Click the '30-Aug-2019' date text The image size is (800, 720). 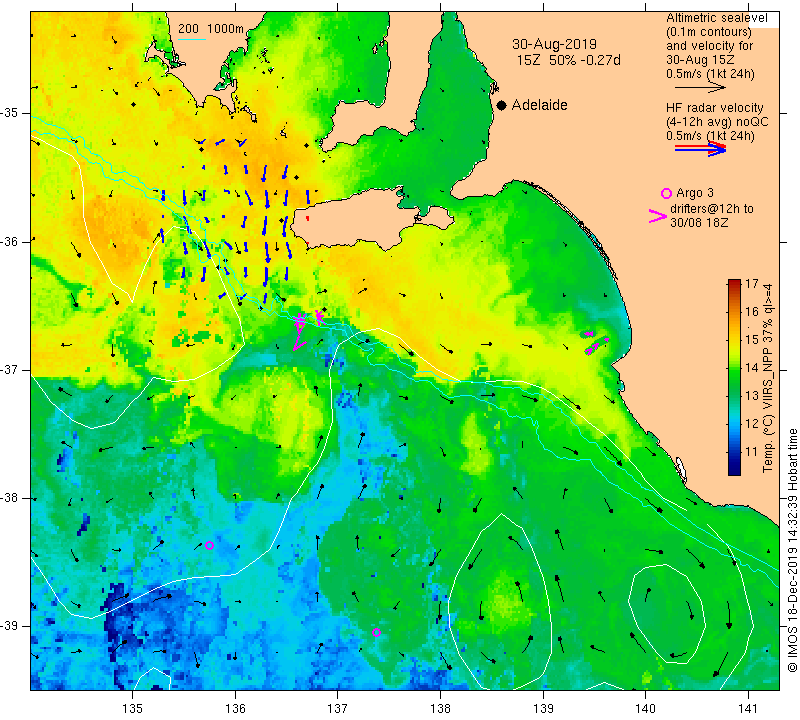[x=554, y=44]
